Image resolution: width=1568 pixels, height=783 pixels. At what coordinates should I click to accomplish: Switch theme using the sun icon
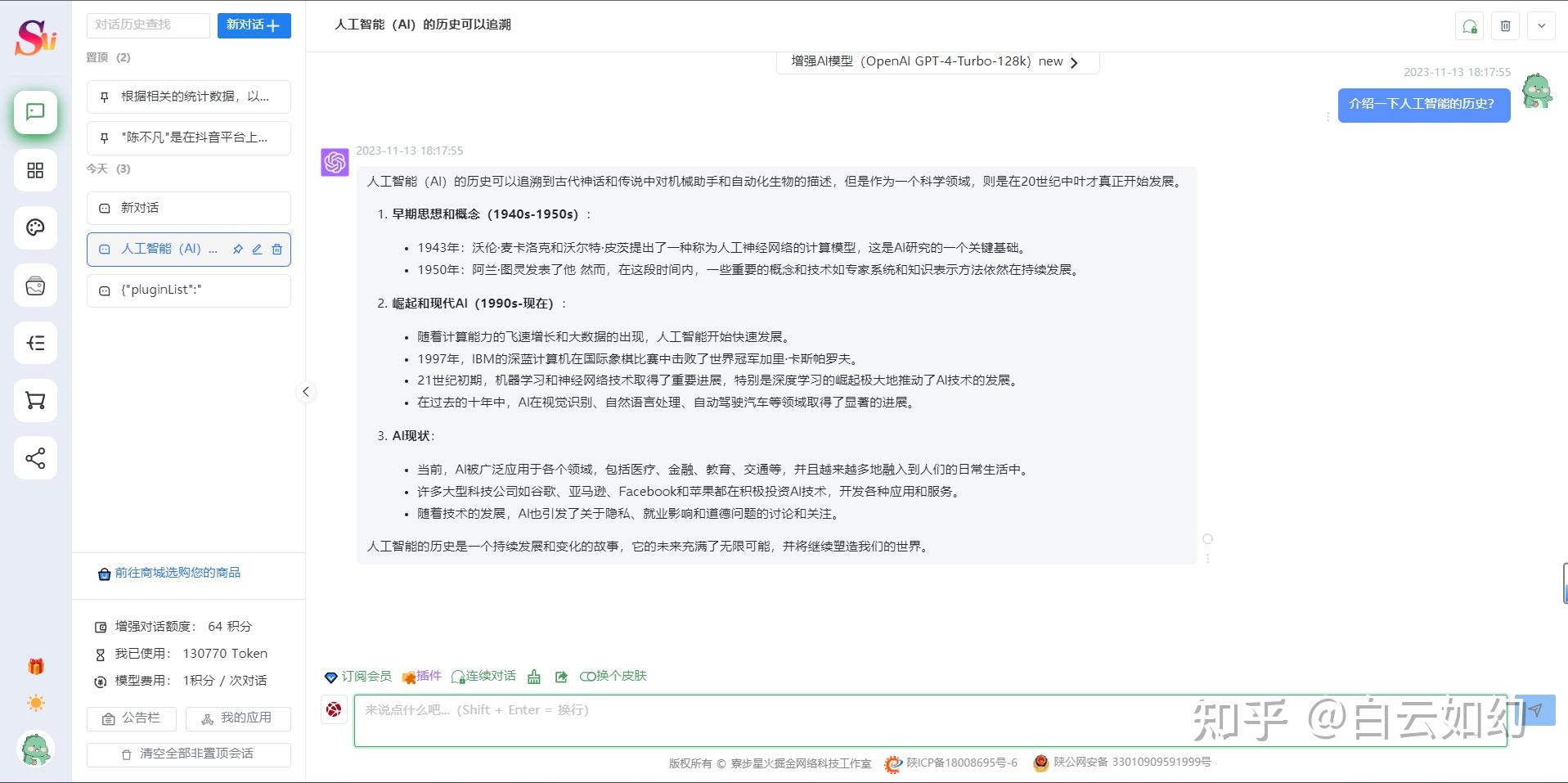(35, 703)
